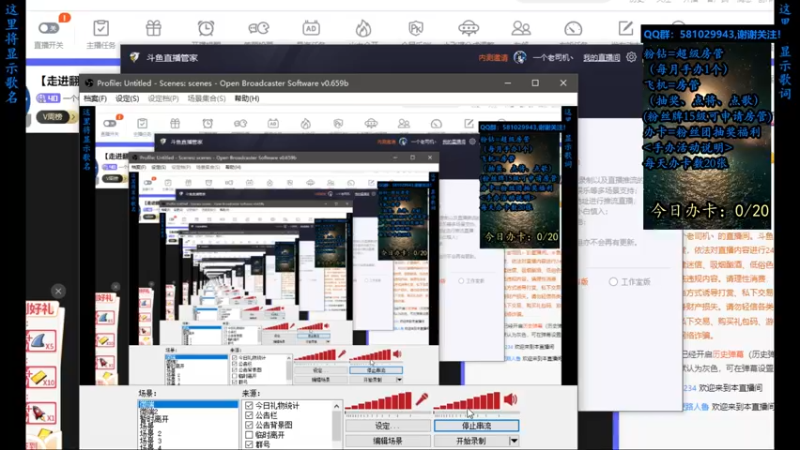Image resolution: width=800 pixels, height=450 pixels.
Task: Open the 设定(S) menu in OBS
Action: point(127,98)
